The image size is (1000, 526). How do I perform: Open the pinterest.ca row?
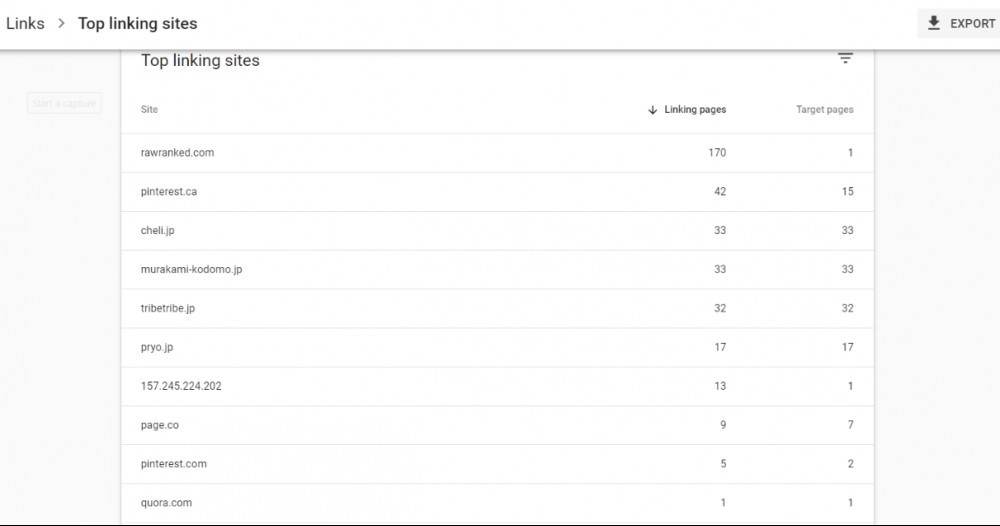(x=169, y=192)
